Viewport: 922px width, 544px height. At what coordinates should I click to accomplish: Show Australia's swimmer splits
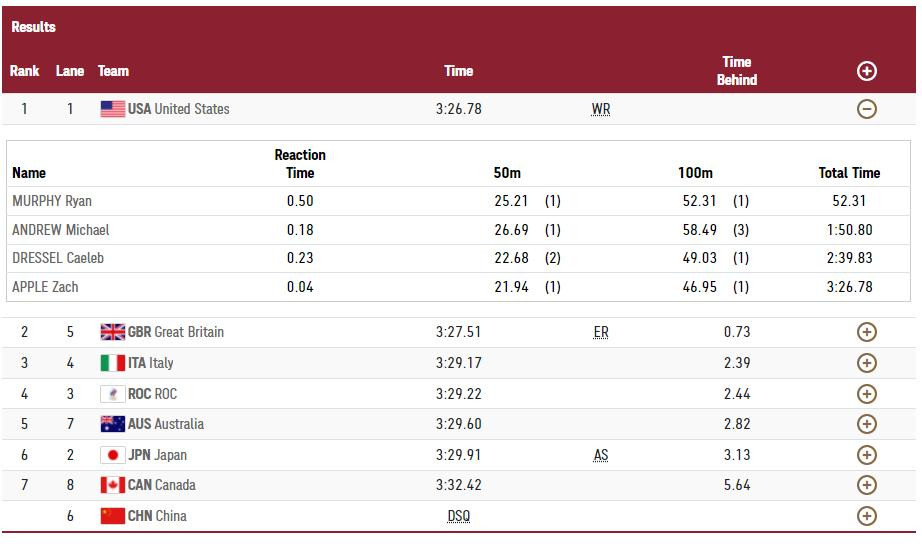tap(867, 424)
